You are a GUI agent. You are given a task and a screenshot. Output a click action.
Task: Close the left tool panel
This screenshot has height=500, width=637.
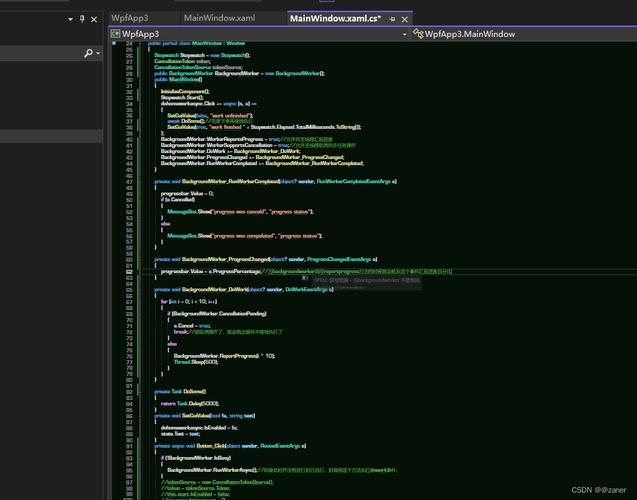coord(94,19)
